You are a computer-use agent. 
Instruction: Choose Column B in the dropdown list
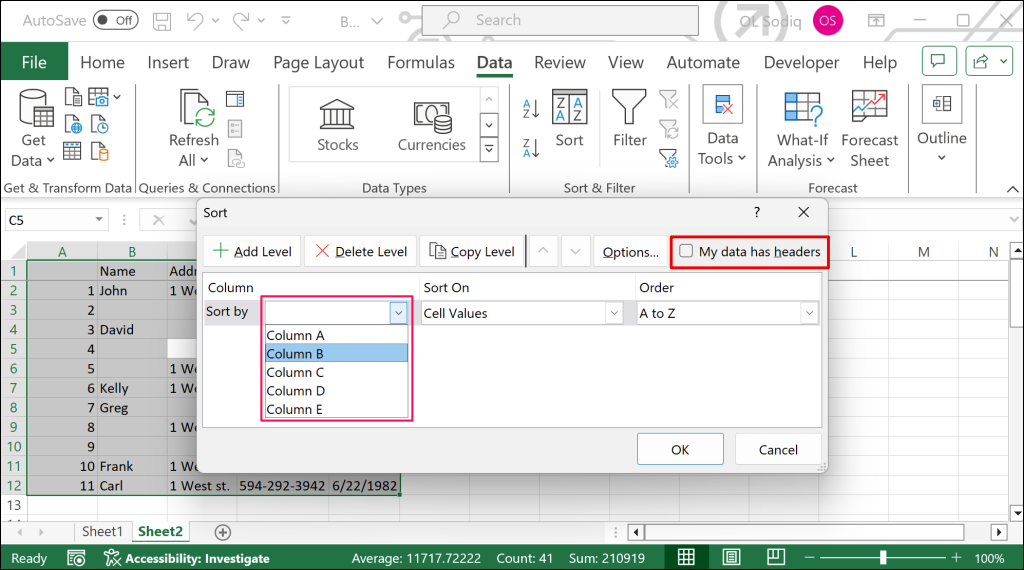[336, 354]
